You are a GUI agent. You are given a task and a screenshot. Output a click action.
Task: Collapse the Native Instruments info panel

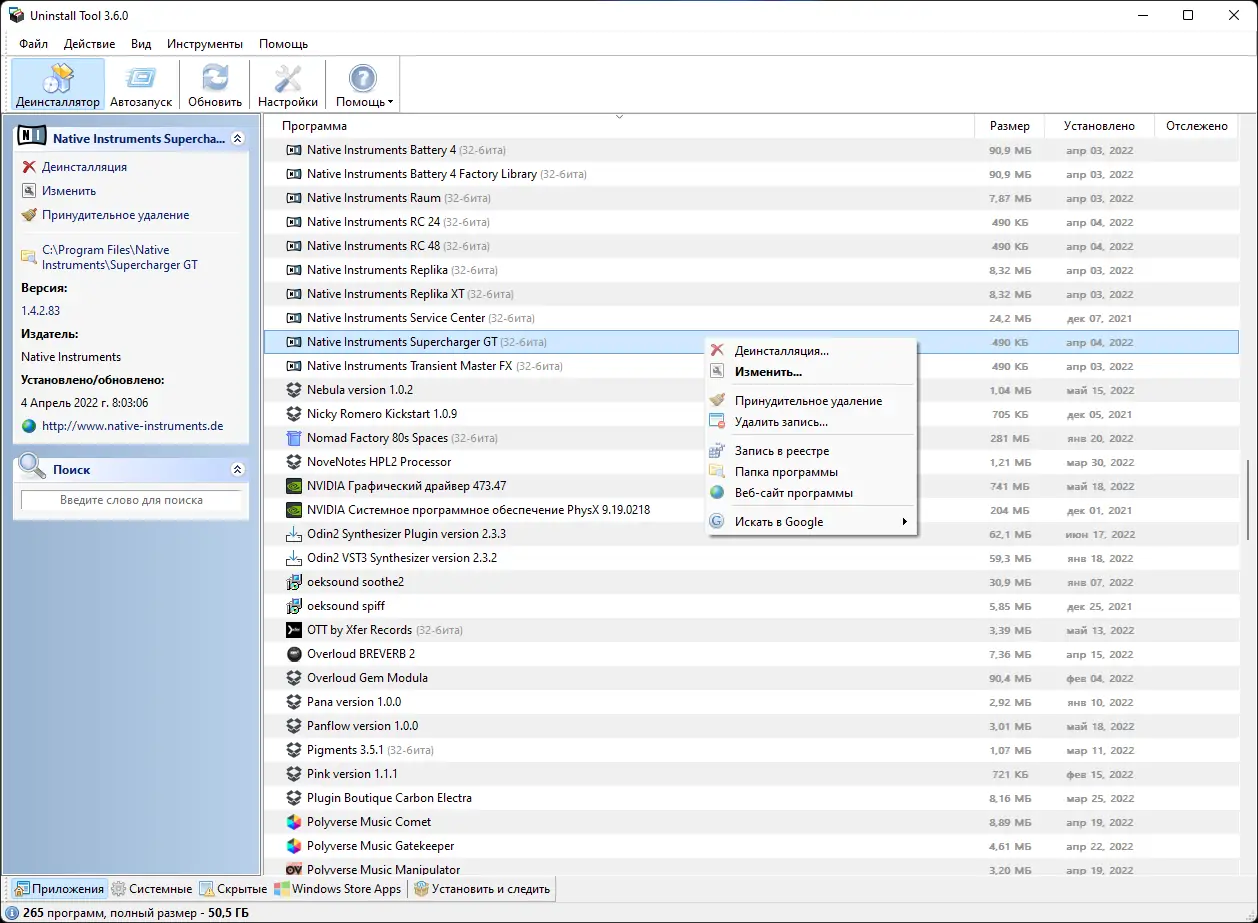[238, 138]
